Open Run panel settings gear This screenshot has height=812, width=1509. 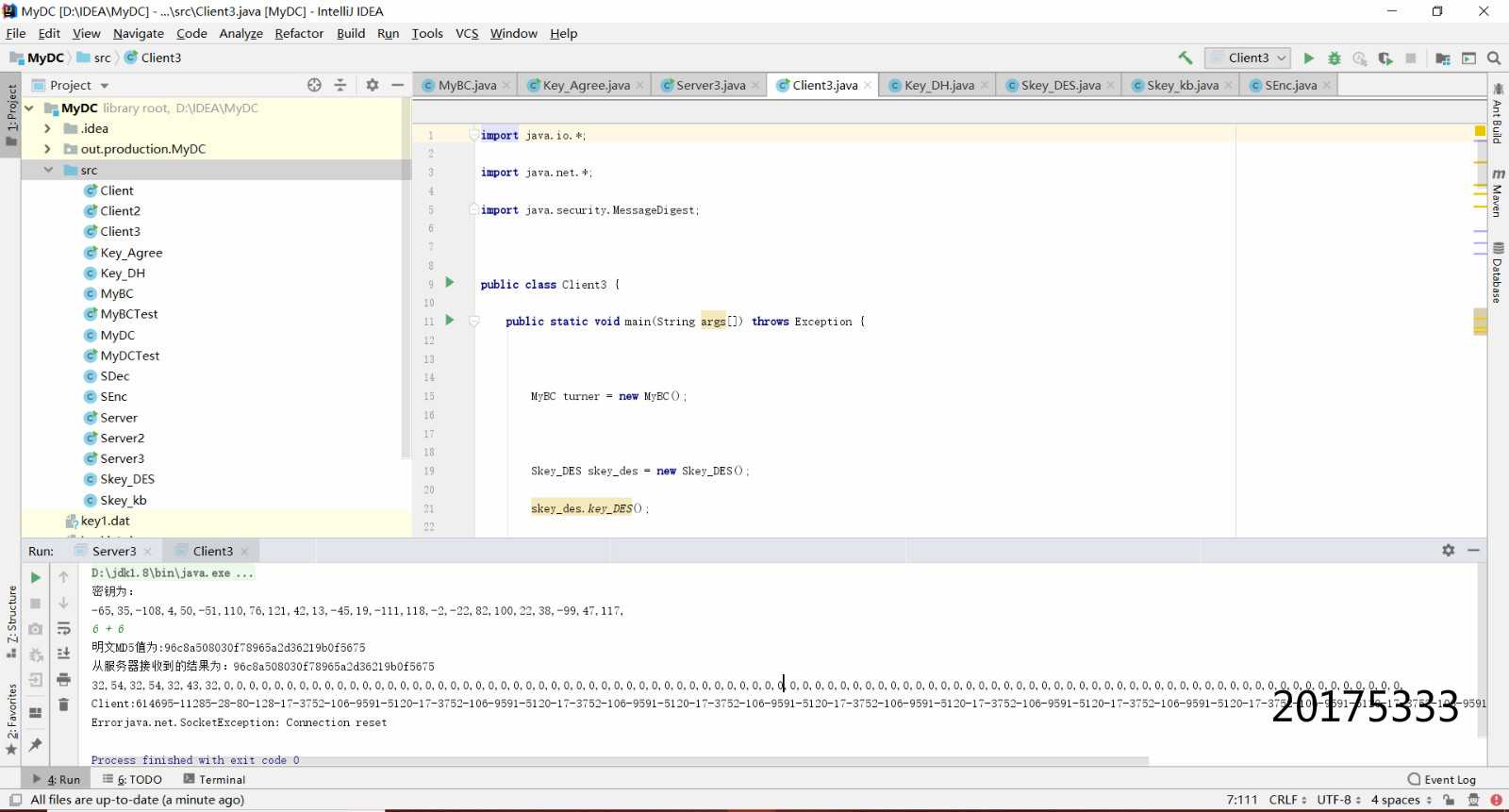(1449, 551)
